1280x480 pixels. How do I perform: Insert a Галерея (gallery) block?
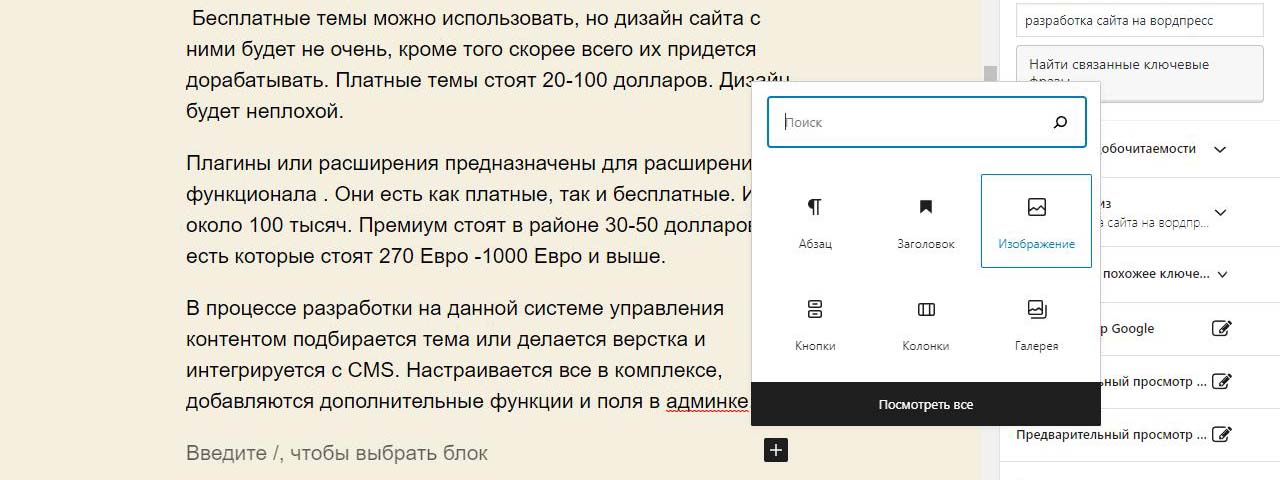tap(1036, 323)
